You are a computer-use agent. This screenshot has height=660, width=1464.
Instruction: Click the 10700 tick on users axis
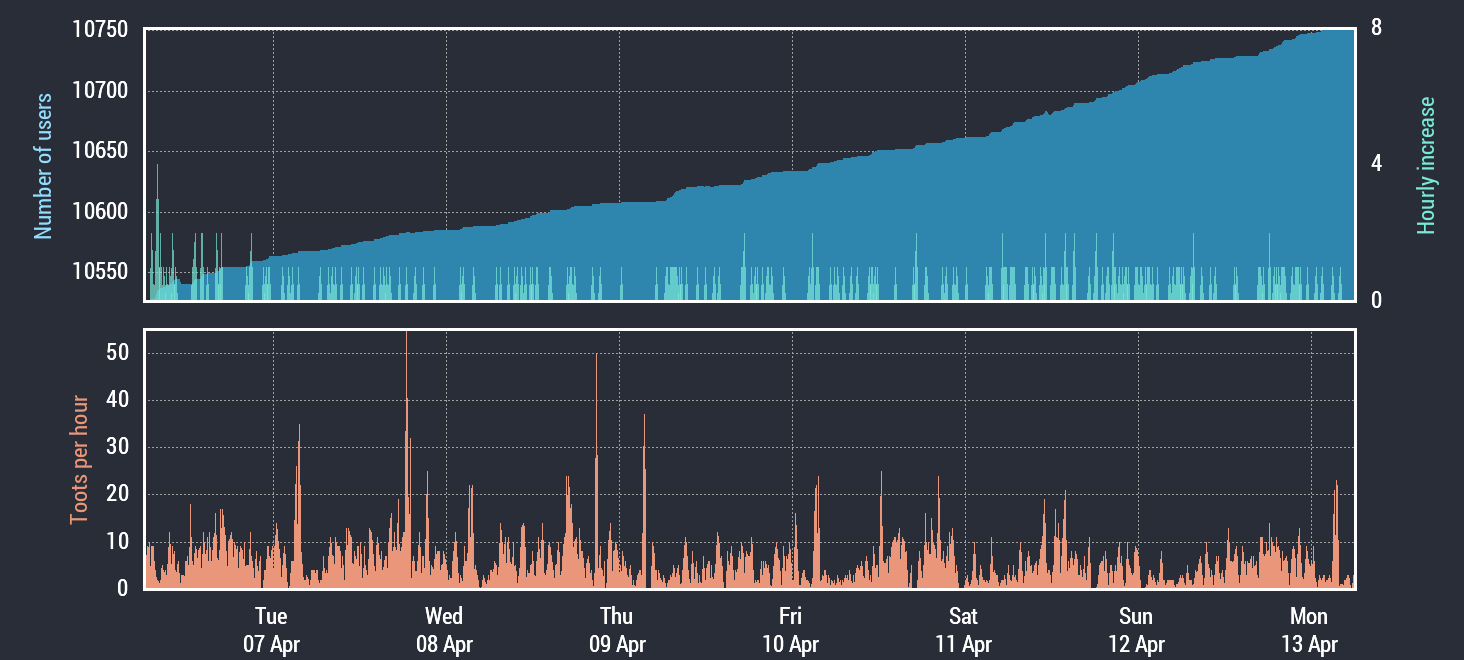[x=100, y=91]
